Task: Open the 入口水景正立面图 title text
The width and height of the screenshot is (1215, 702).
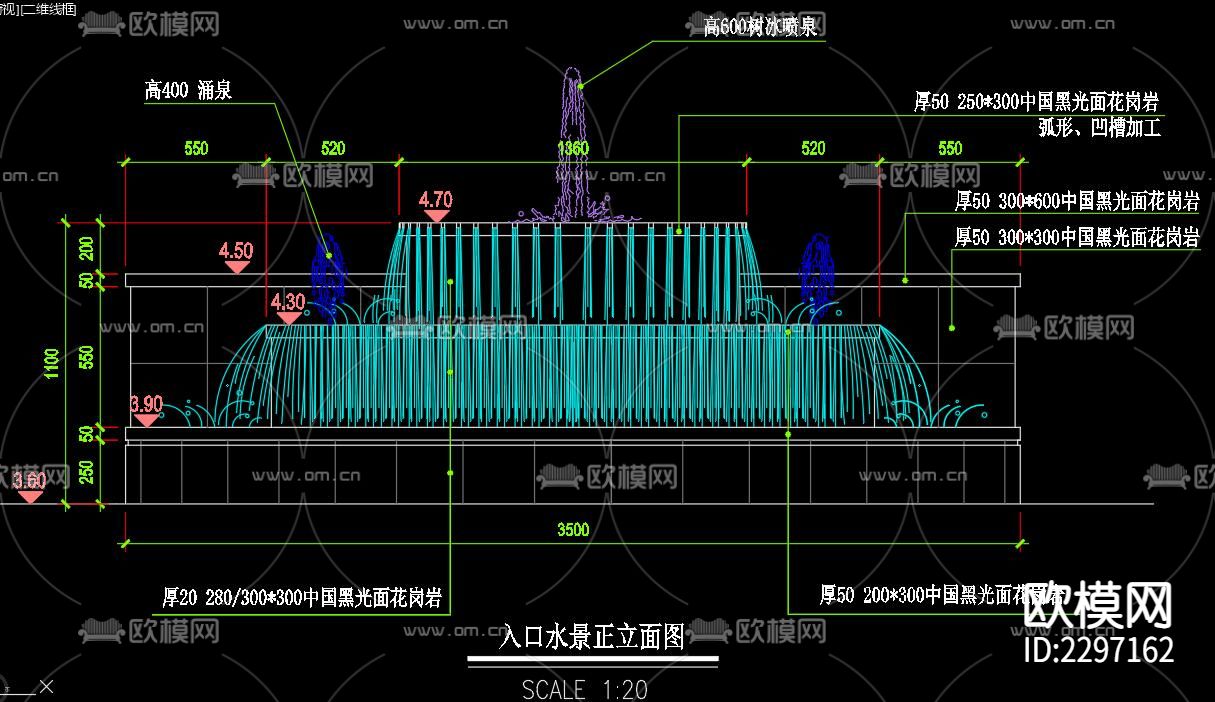Action: click(x=591, y=638)
